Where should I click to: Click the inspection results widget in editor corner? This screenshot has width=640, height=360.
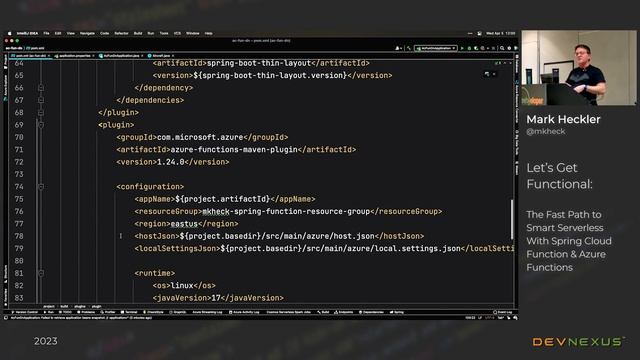tap(498, 63)
